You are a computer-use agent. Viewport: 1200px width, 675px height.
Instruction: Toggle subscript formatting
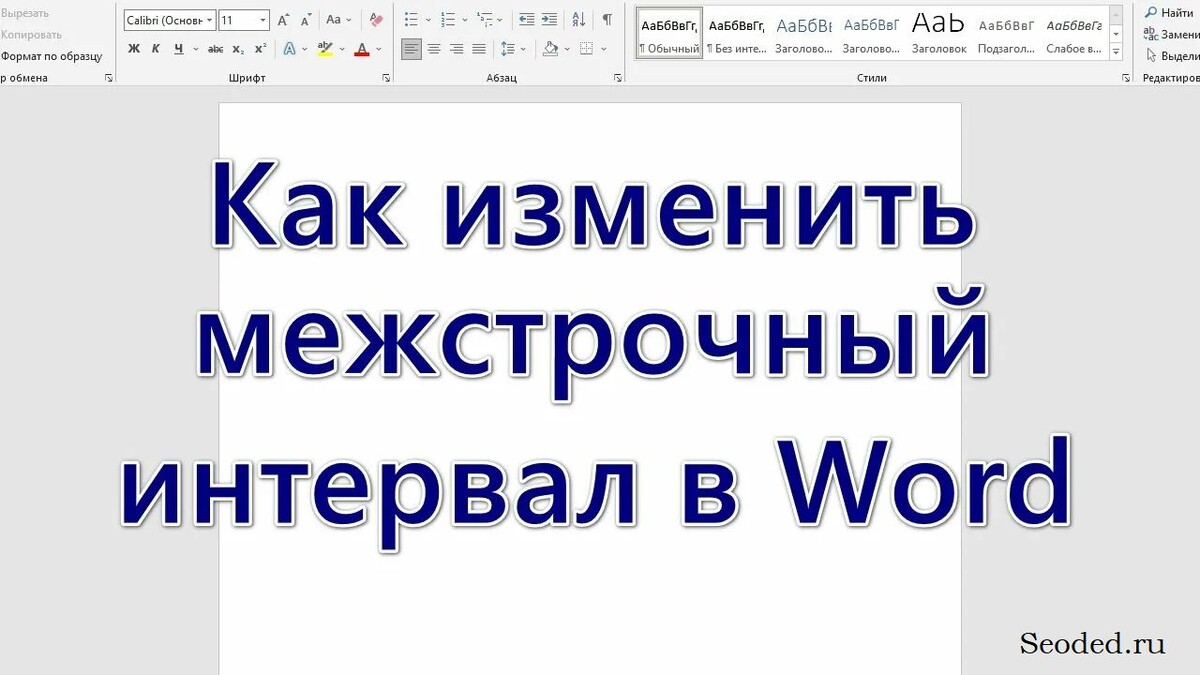coord(238,49)
